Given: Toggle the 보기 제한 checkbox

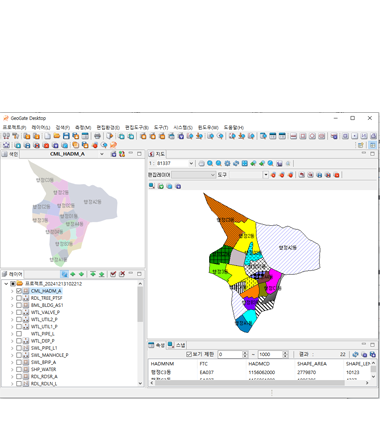Looking at the screenshot, I should 189,354.
